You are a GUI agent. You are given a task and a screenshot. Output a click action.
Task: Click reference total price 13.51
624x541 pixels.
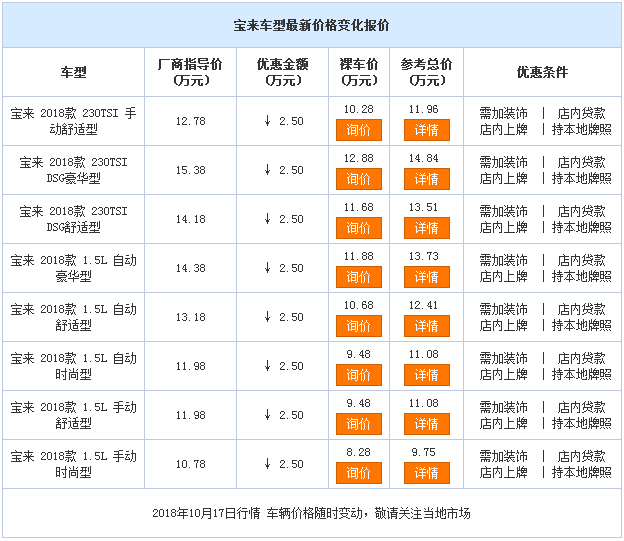pos(423,207)
